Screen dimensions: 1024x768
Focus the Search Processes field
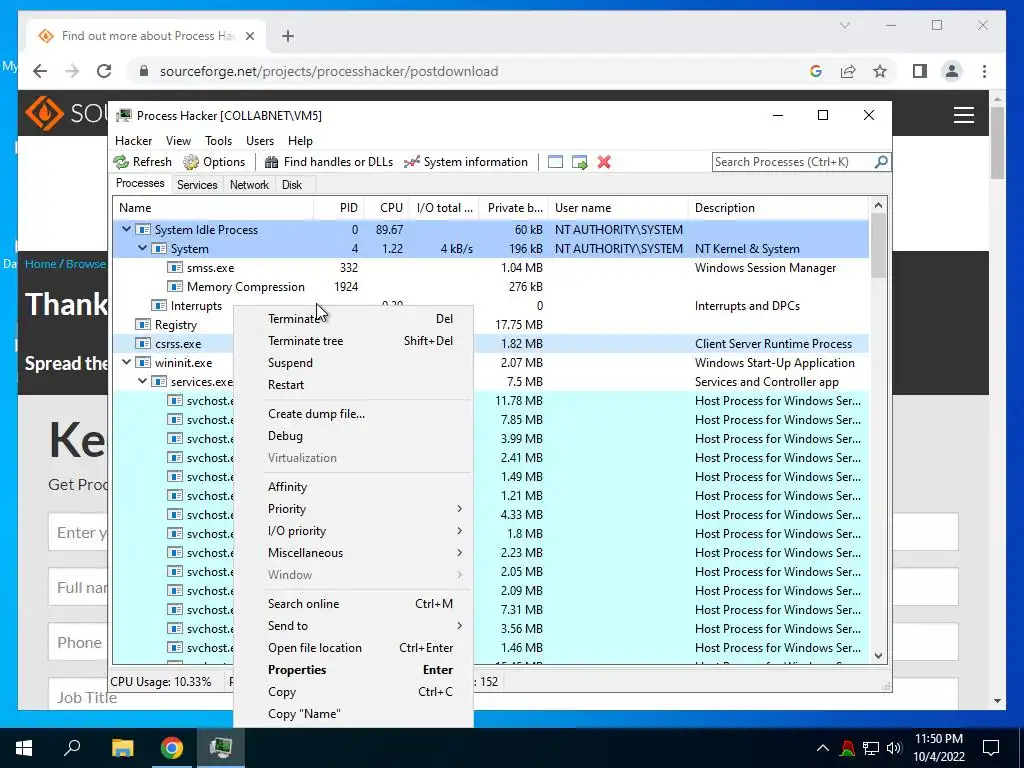(x=793, y=162)
